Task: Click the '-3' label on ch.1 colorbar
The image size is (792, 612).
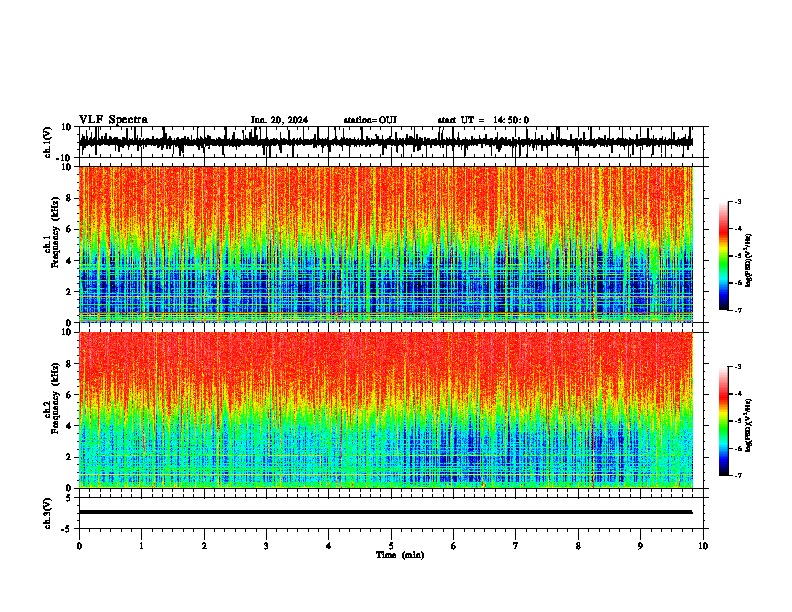Action: tap(738, 201)
